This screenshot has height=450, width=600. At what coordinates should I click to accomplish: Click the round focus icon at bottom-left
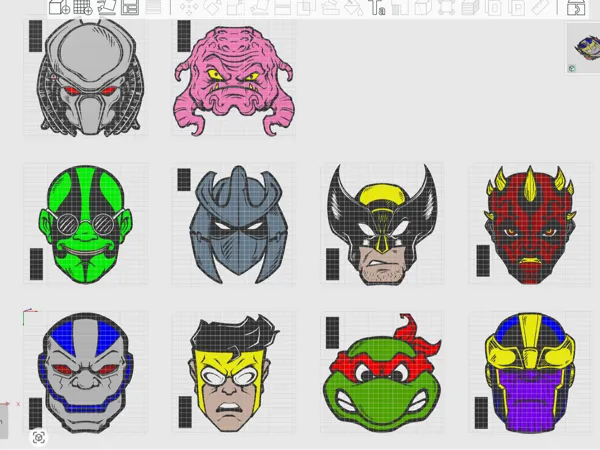point(39,437)
